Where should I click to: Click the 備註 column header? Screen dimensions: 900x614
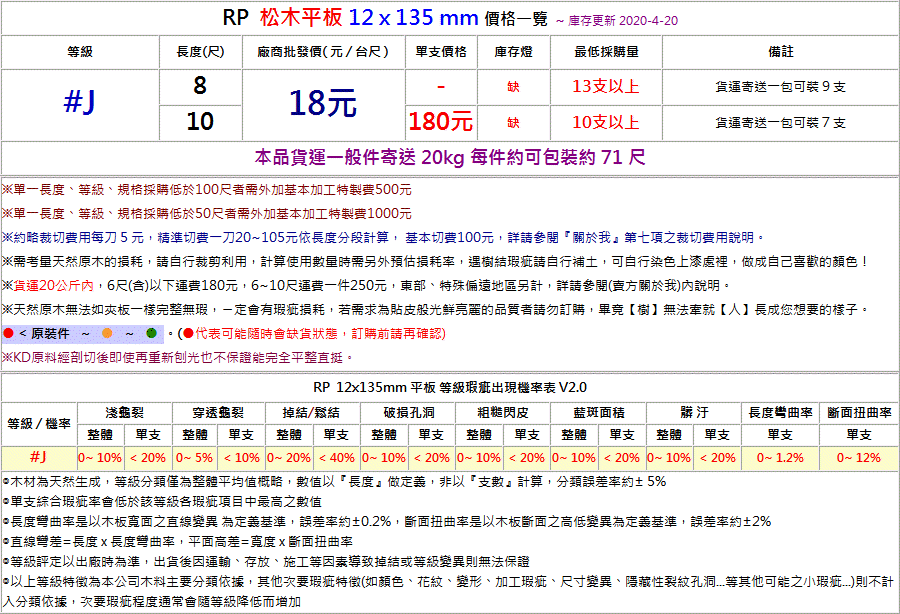click(x=781, y=52)
